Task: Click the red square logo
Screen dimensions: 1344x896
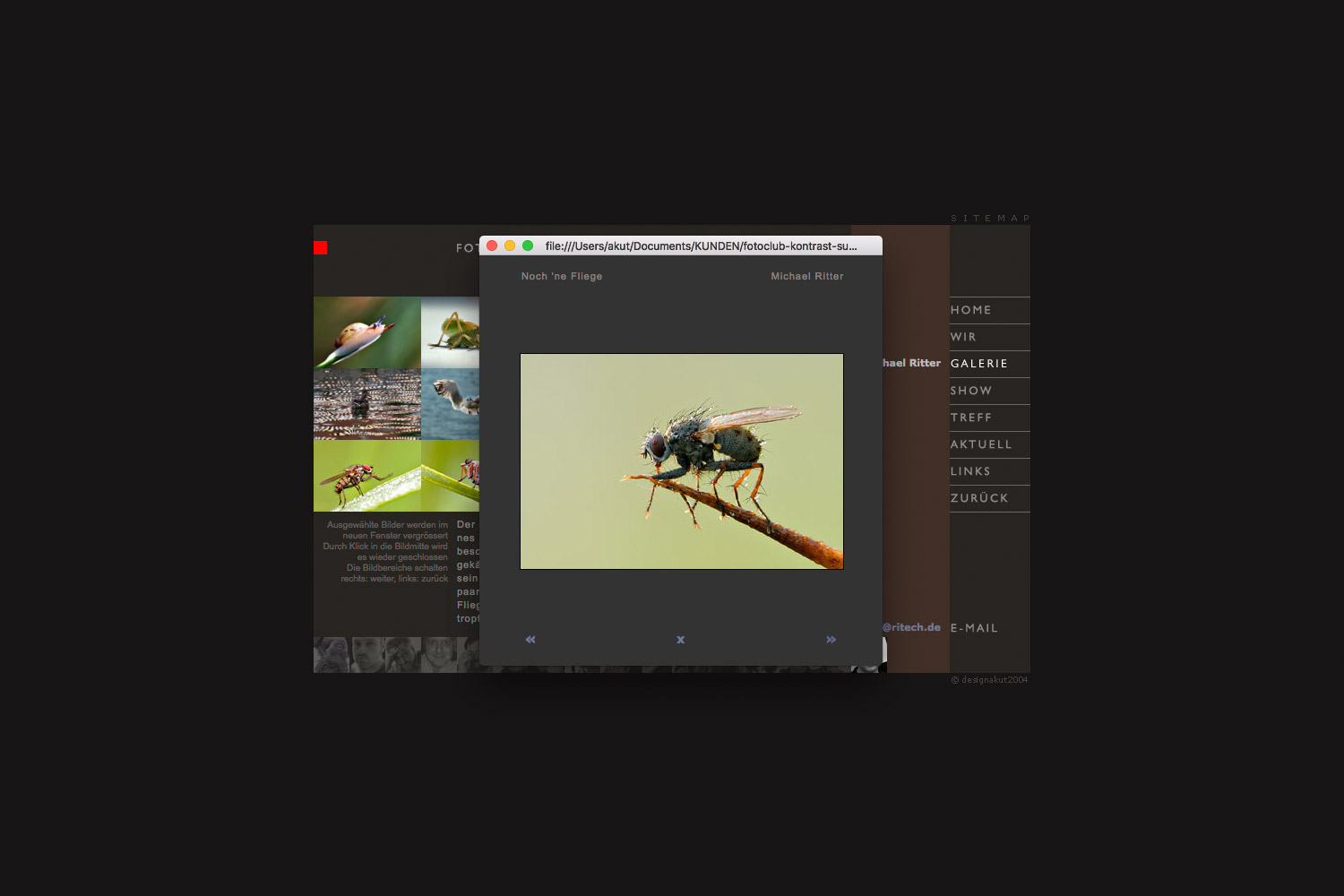Action: click(x=321, y=248)
